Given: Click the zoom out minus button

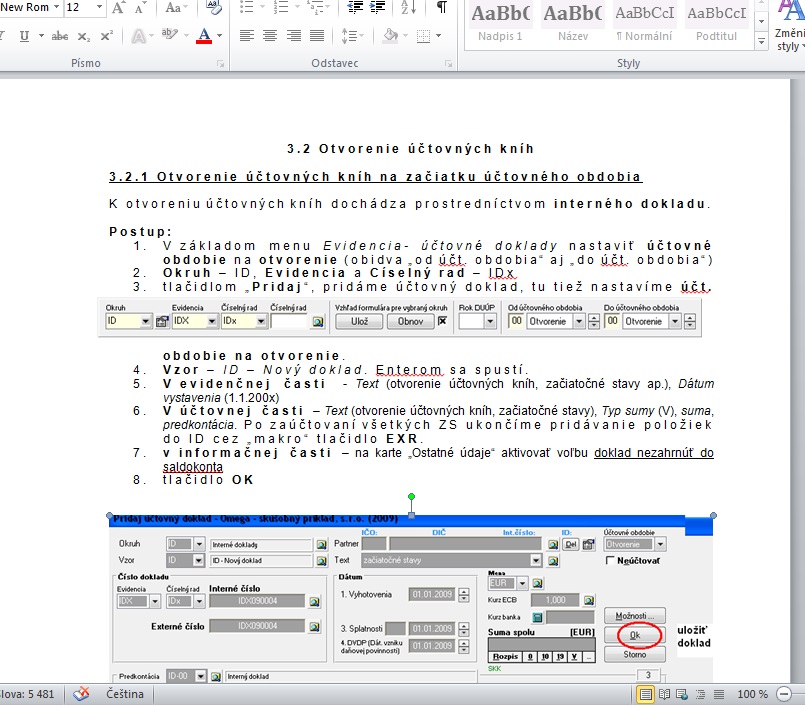Looking at the screenshot, I should click(x=784, y=694).
